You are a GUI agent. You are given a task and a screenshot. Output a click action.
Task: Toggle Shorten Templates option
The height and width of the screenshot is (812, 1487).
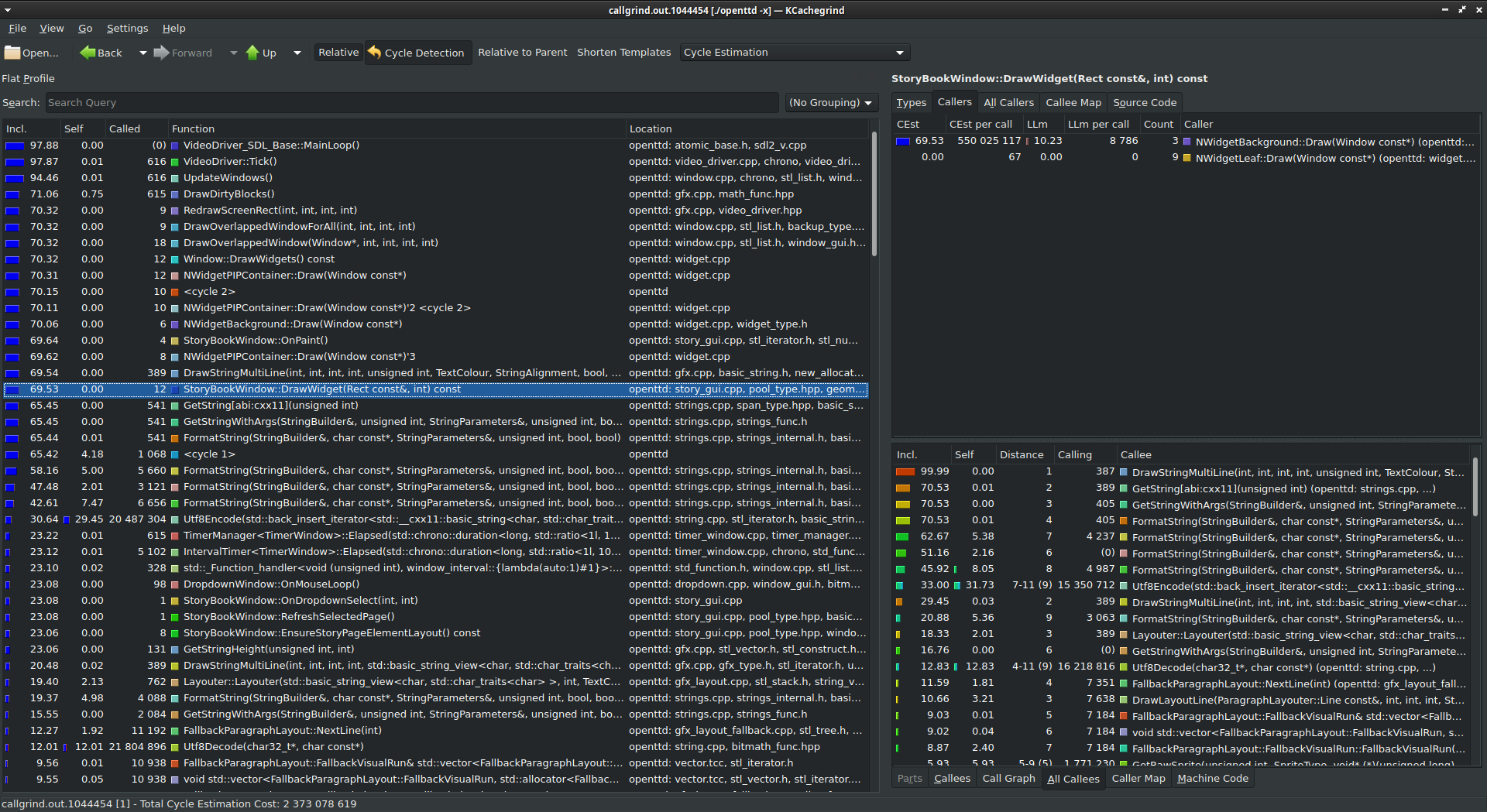point(623,53)
